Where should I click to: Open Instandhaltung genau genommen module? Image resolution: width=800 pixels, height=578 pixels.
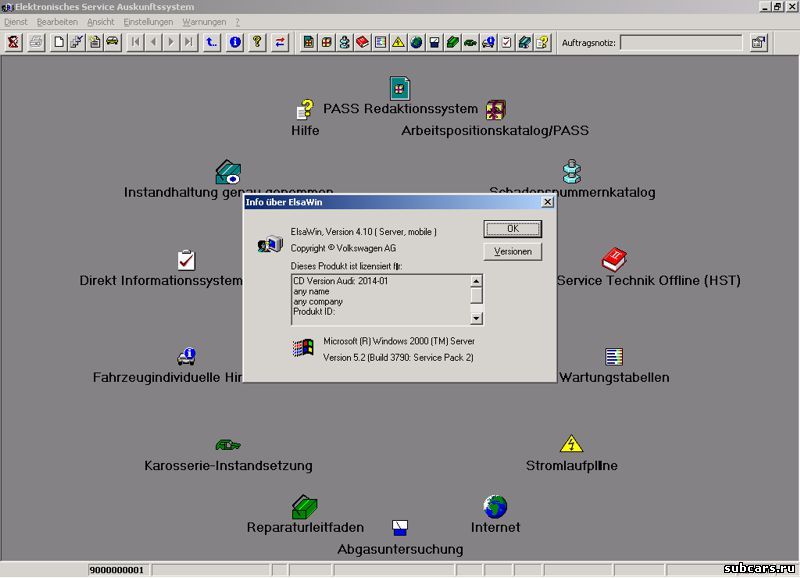coord(228,179)
